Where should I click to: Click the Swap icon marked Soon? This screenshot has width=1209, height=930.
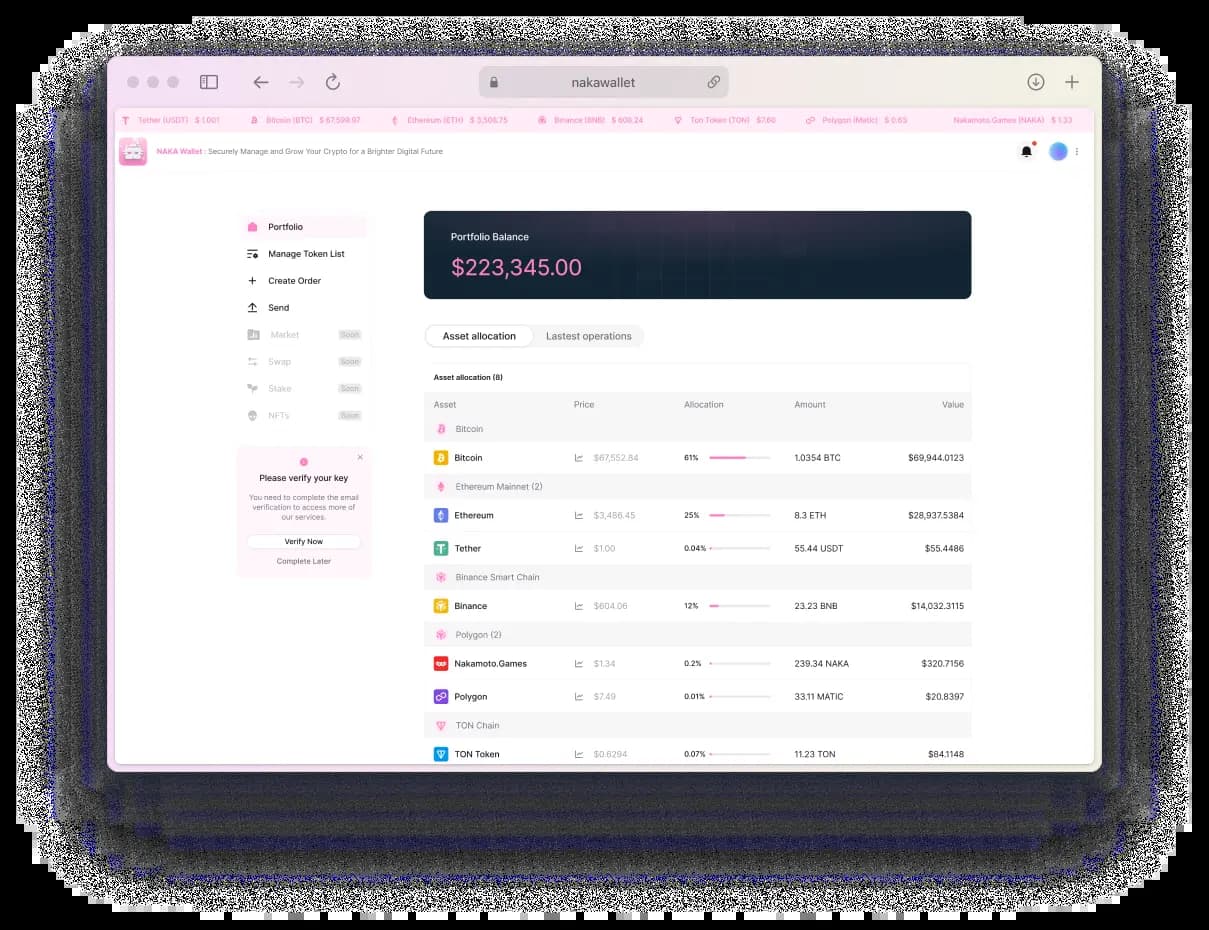click(252, 361)
